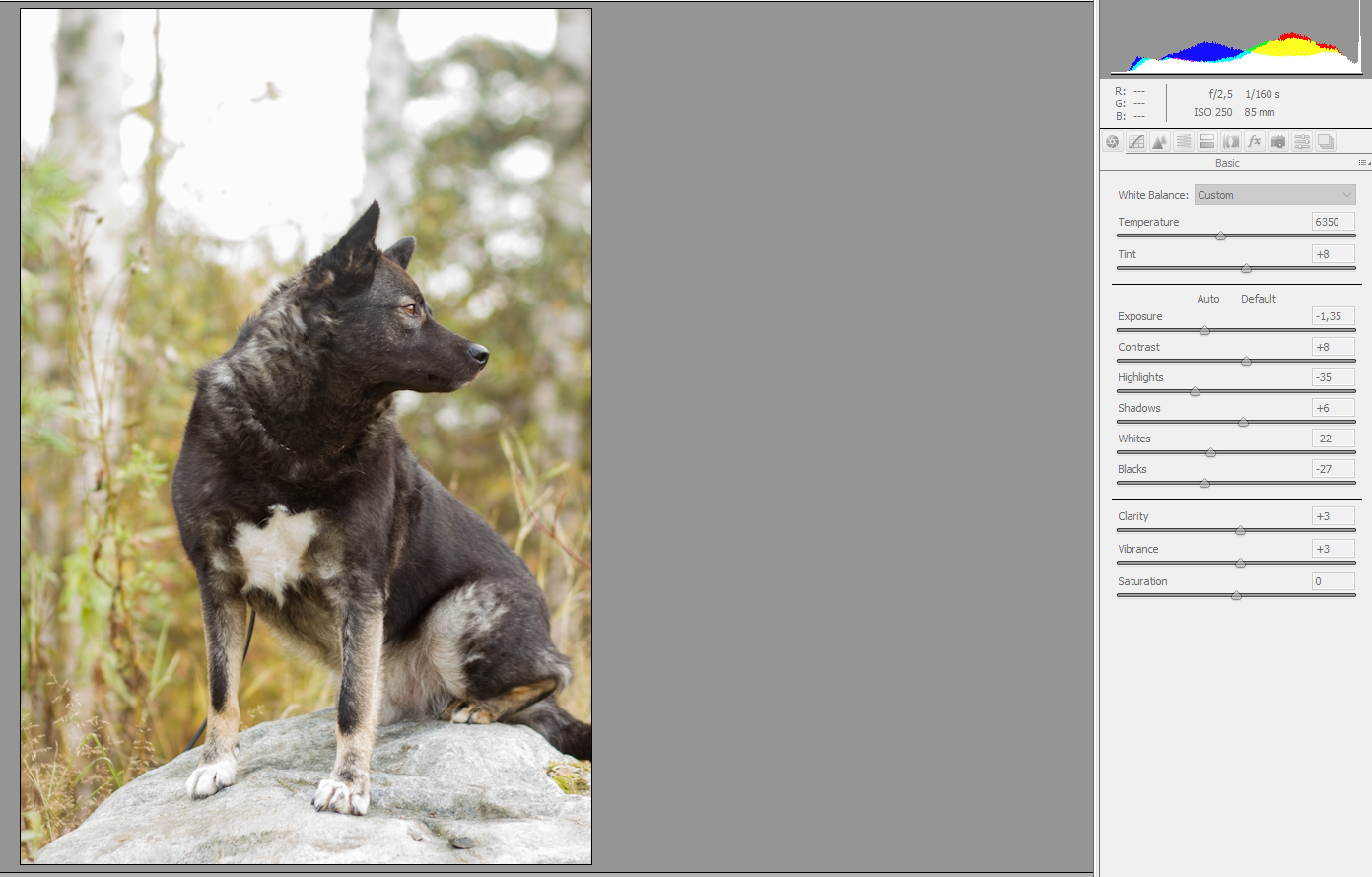The image size is (1372, 877).
Task: Open the Basic panel tab icon
Action: (1113, 142)
